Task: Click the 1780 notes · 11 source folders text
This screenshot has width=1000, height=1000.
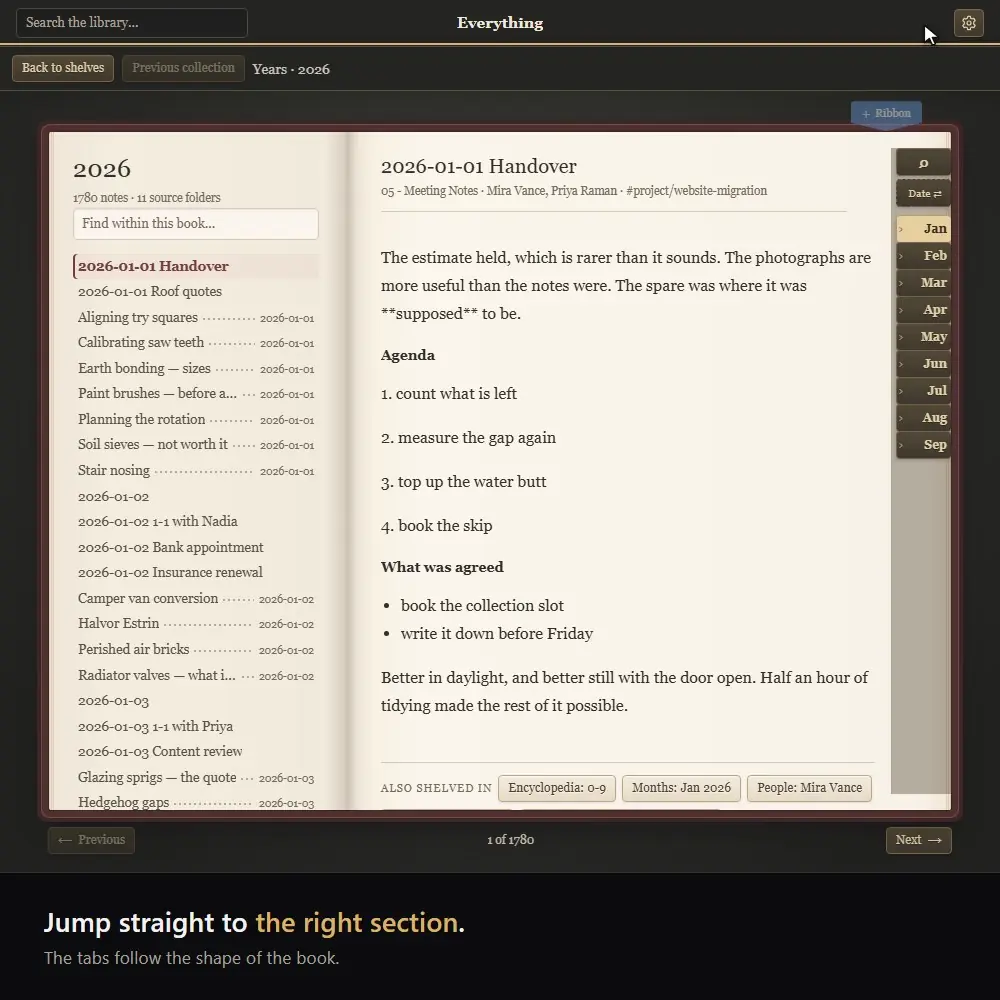Action: (147, 198)
